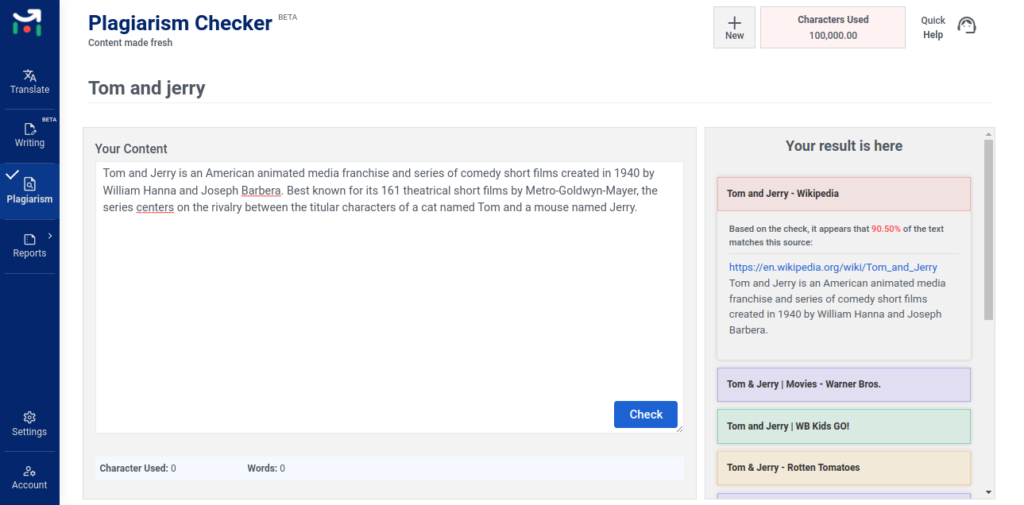This screenshot has height=505, width=1024.
Task: Open the Writing tool icon
Action: point(29,129)
